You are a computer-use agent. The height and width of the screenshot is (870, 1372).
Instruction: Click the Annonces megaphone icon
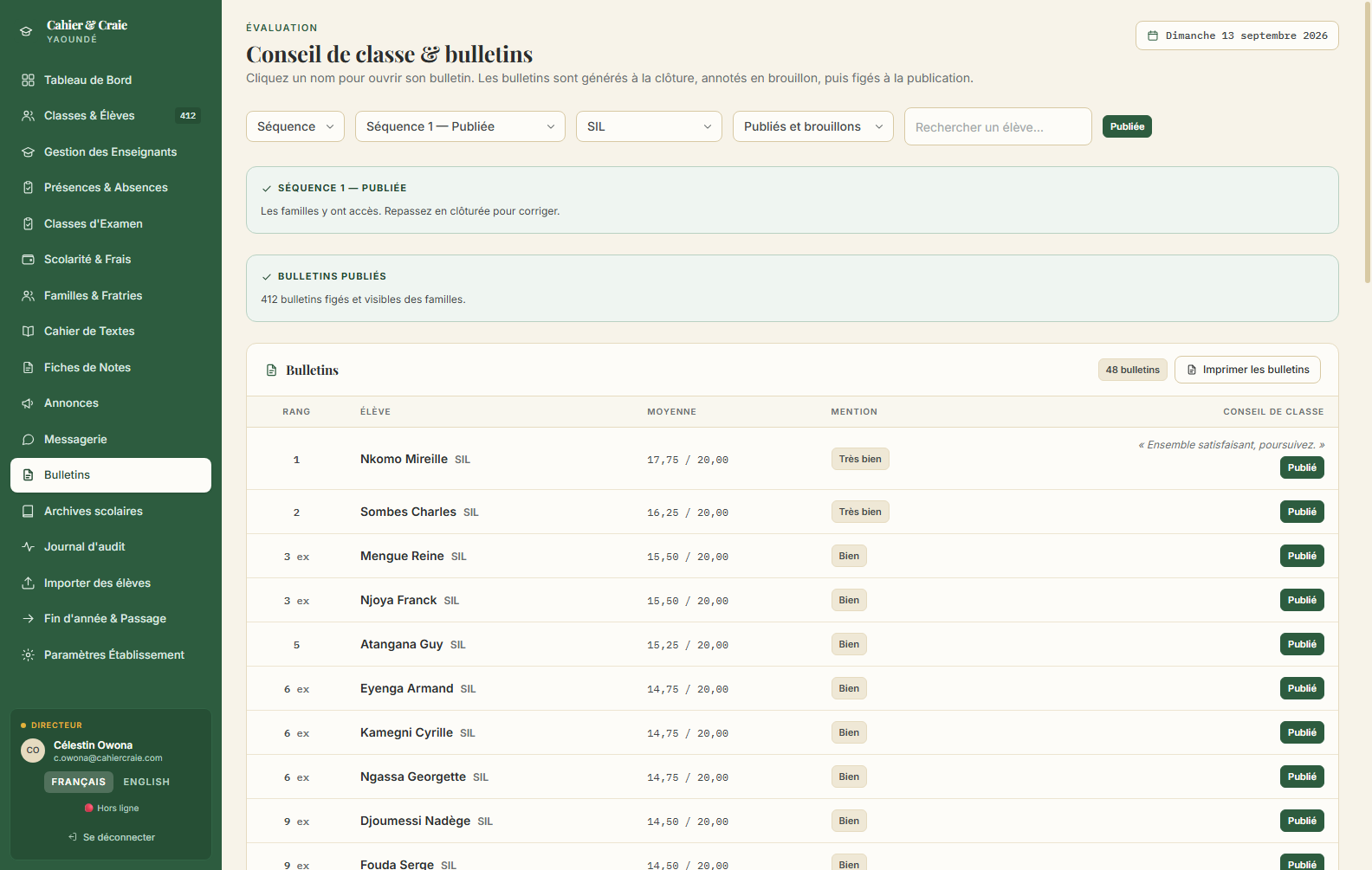(x=28, y=403)
